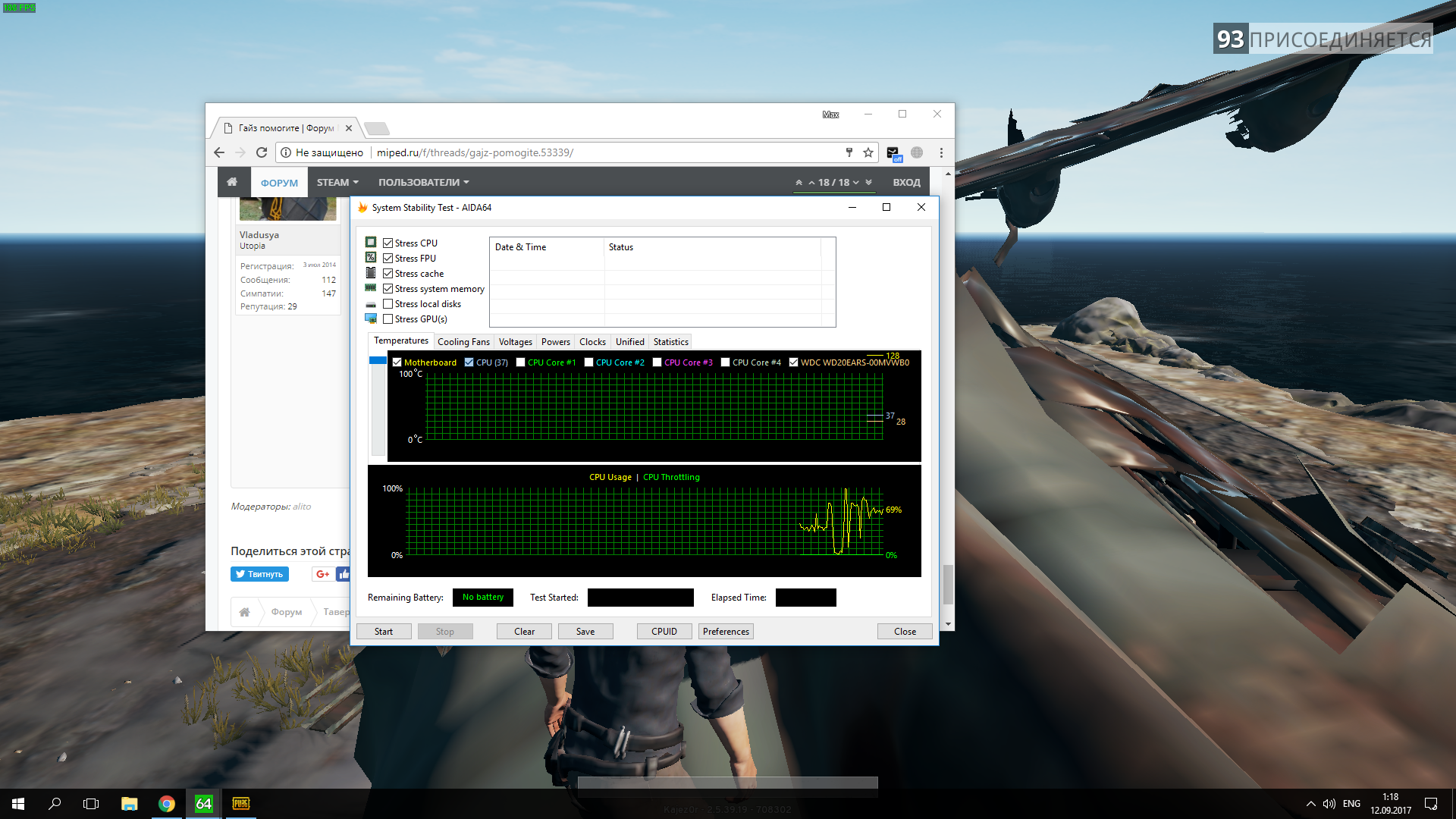Toggle WDC WD20EARS drive temperature checkbox
Screen dimensions: 1456x819
tap(794, 362)
